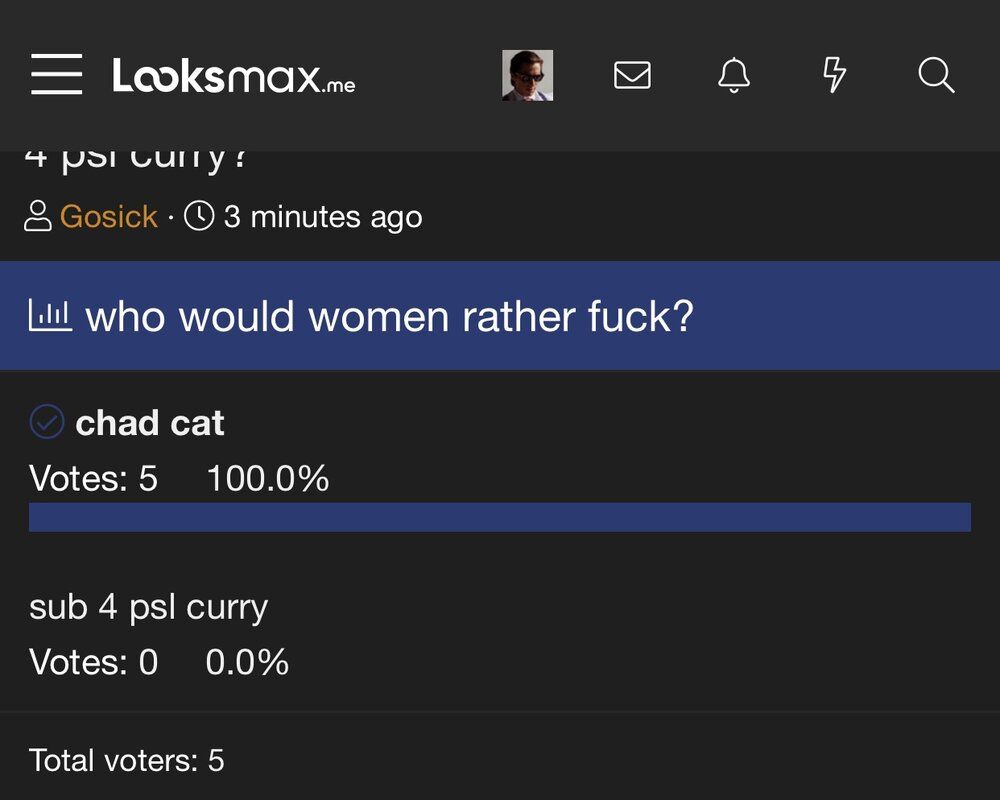Open the Looksmax.me home logo
This screenshot has width=1000, height=800.
tap(233, 76)
